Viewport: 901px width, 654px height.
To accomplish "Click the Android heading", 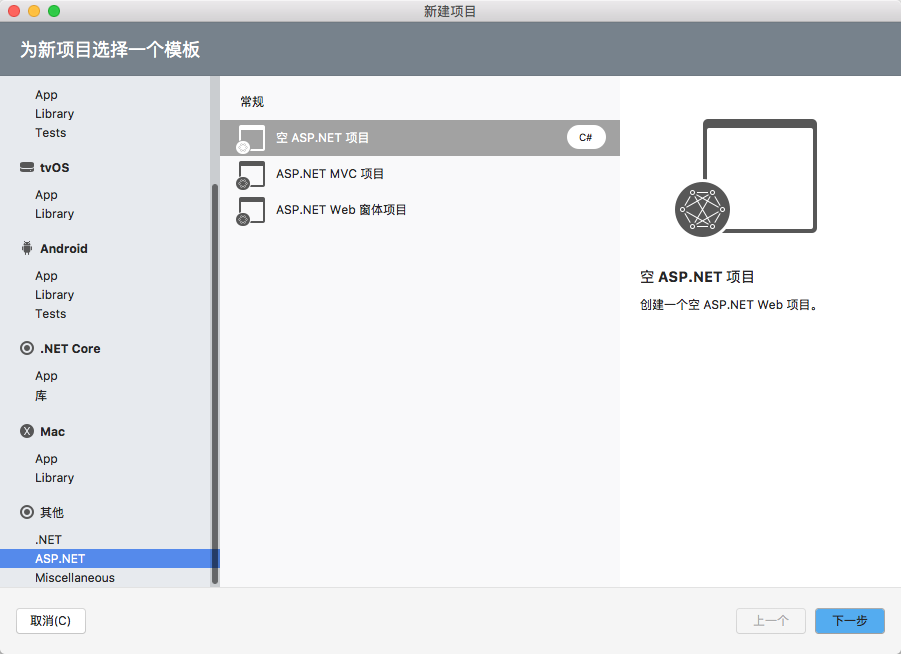I will pos(64,248).
